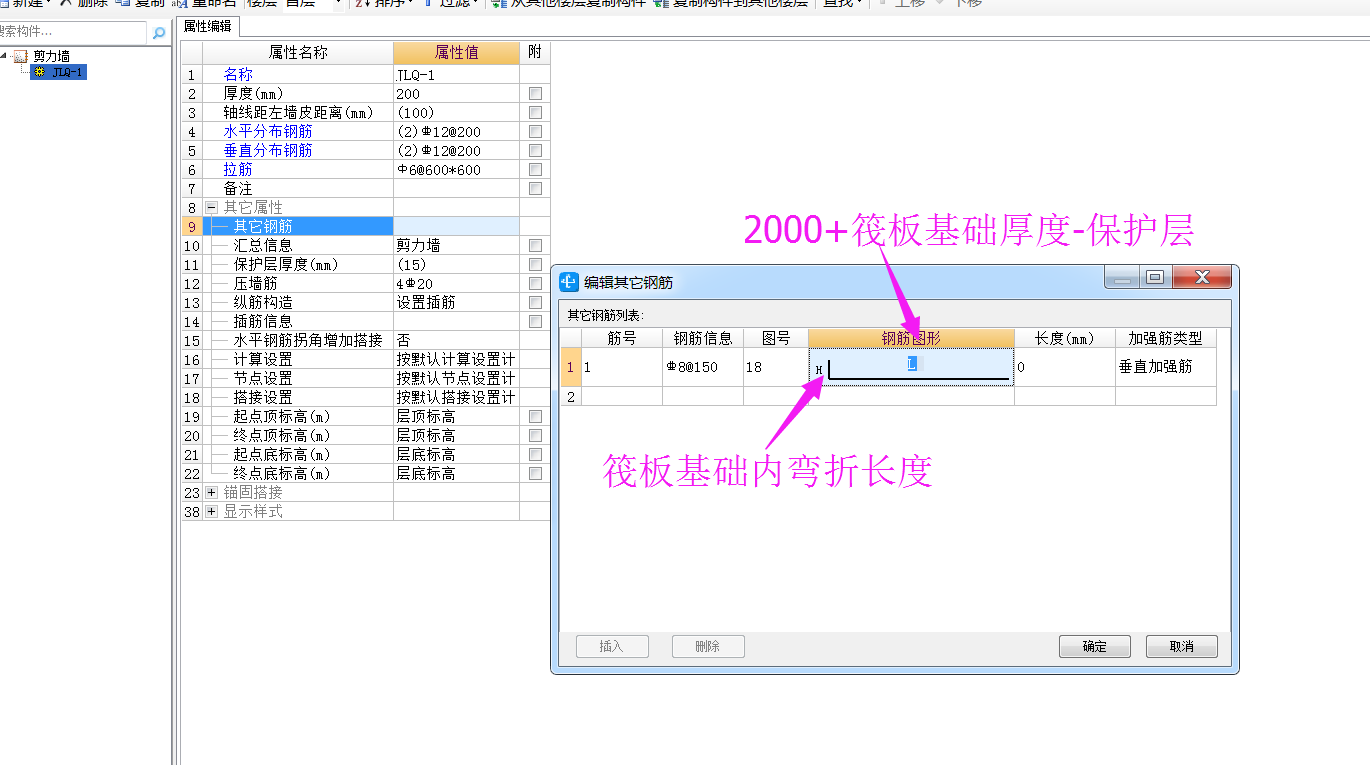Click the 钢筋图形 column header
The width and height of the screenshot is (1370, 765).
click(x=911, y=338)
